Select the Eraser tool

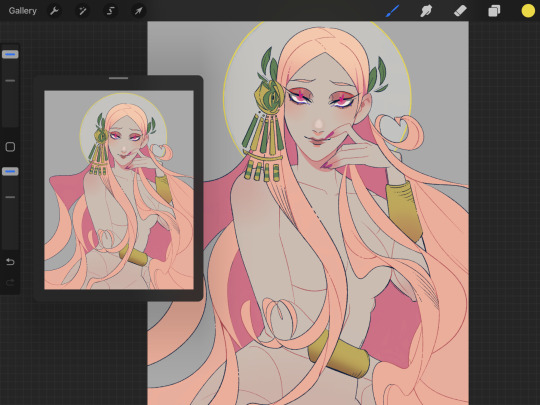point(460,11)
